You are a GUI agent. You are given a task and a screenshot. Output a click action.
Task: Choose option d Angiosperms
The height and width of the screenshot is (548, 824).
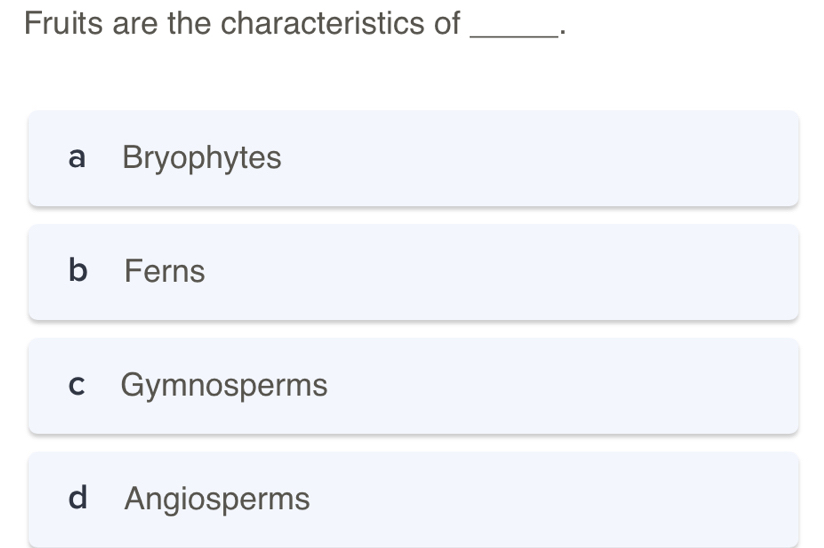pyautogui.click(x=413, y=498)
